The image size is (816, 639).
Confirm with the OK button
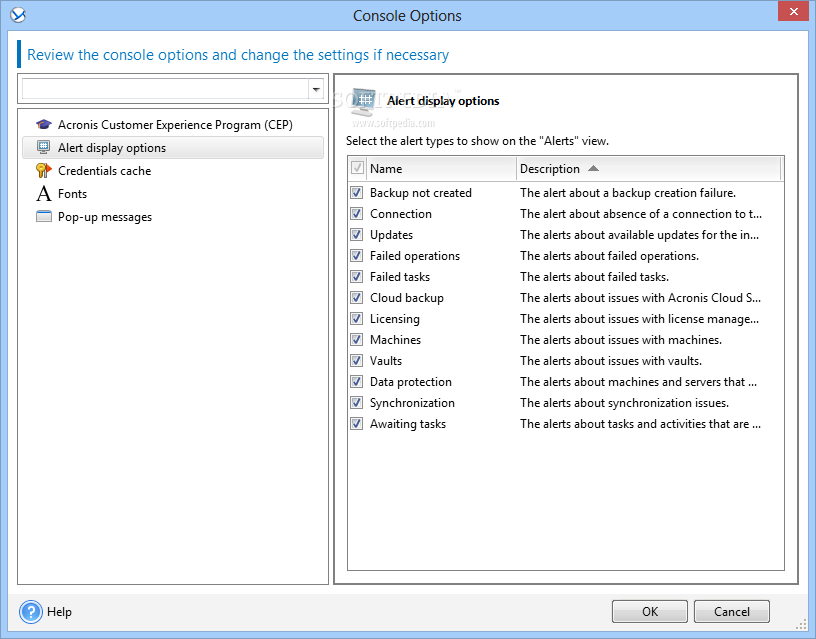[649, 611]
